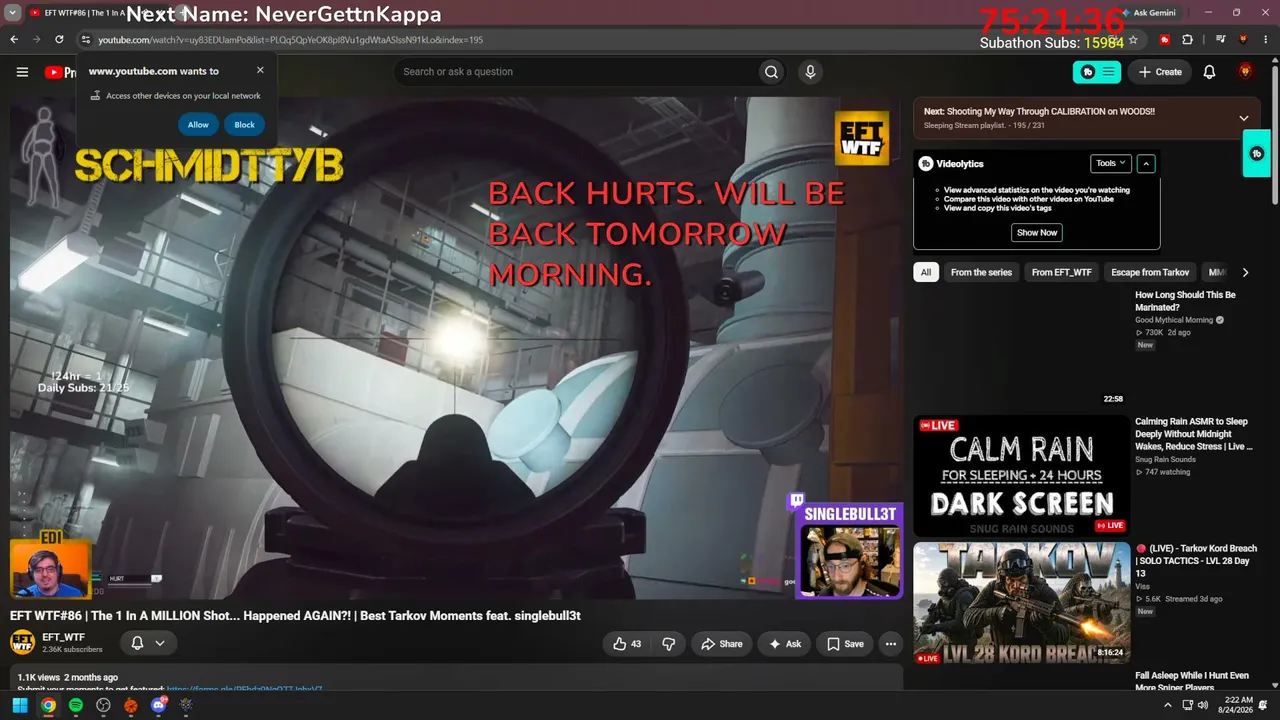
Task: Click the address bar URL
Action: [290, 40]
